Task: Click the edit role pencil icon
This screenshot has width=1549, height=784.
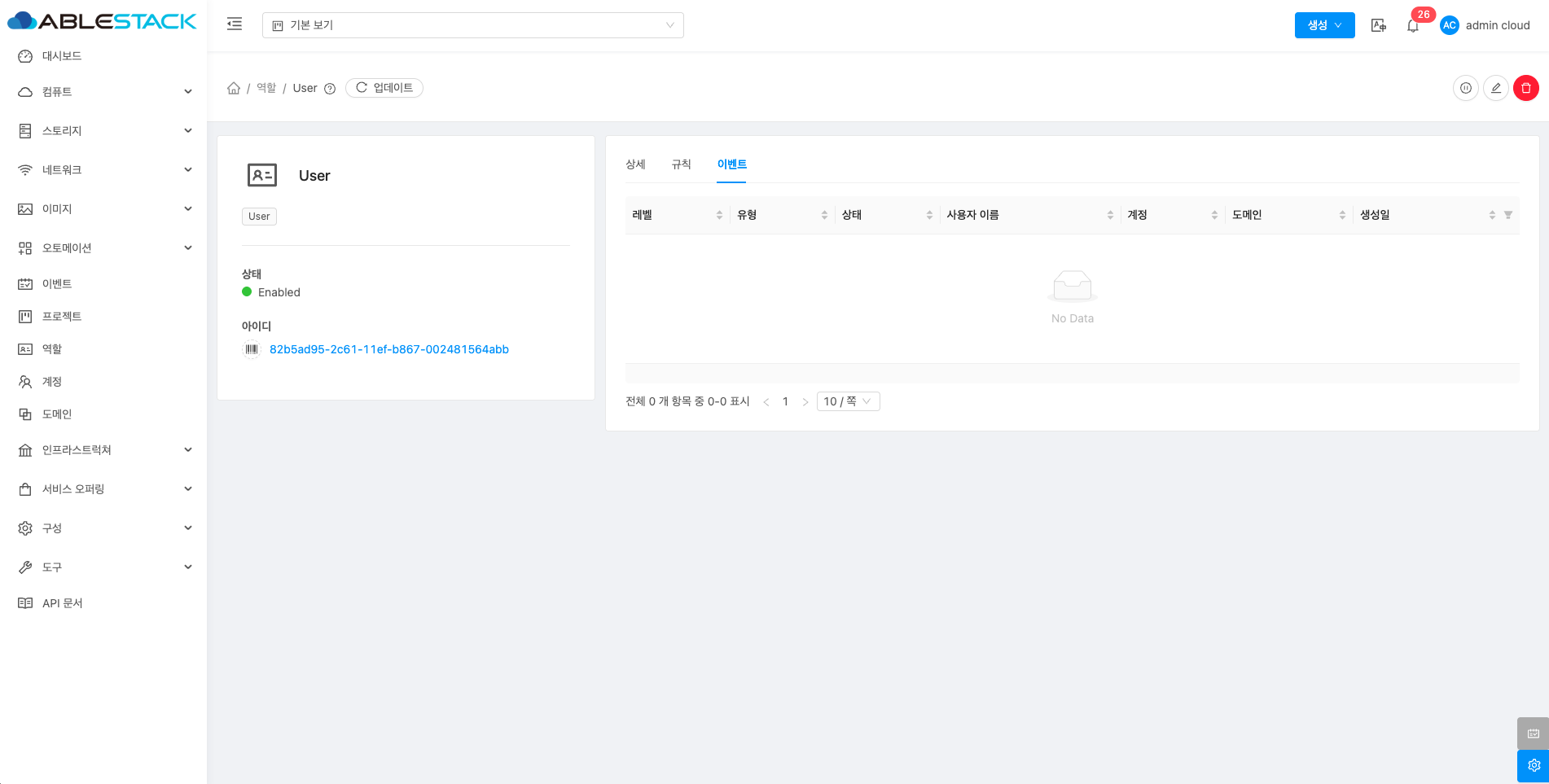Action: pos(1495,88)
